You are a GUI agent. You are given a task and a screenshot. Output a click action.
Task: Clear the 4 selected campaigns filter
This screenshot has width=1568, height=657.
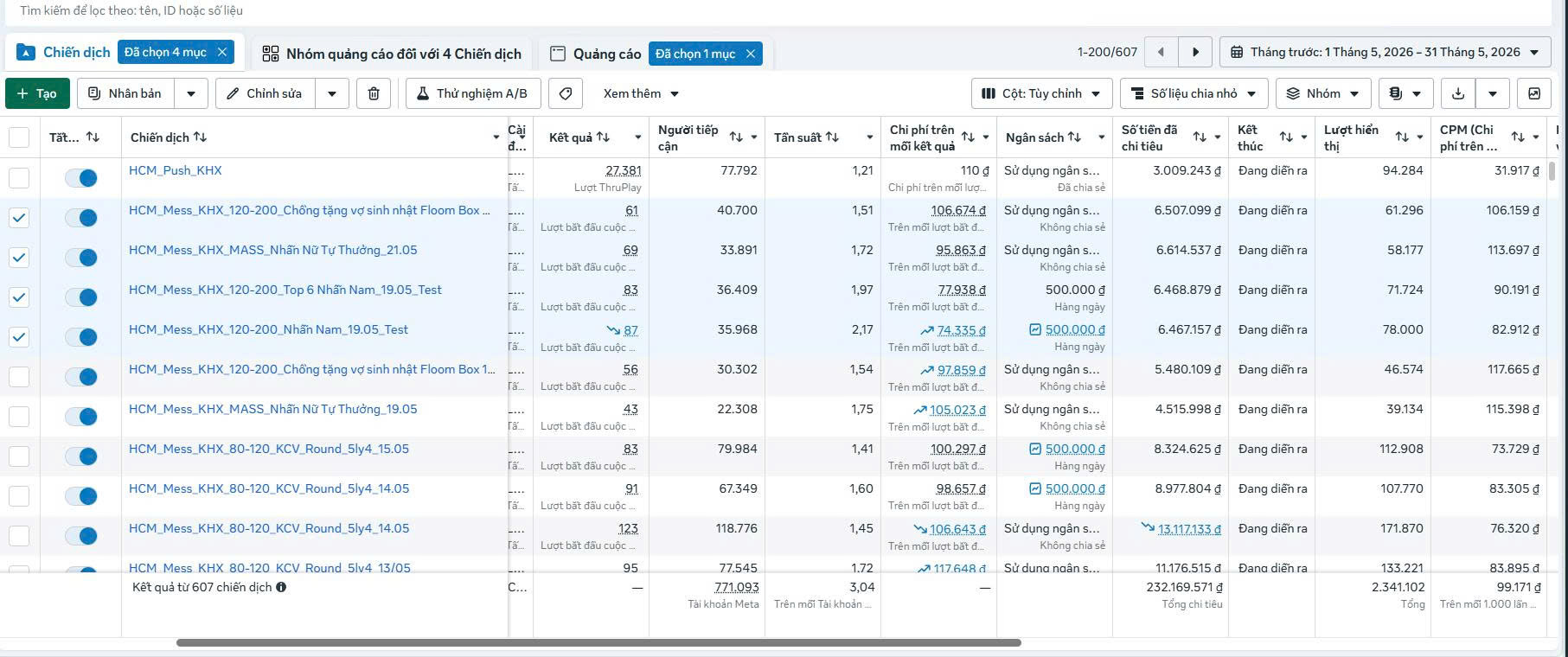tap(222, 52)
